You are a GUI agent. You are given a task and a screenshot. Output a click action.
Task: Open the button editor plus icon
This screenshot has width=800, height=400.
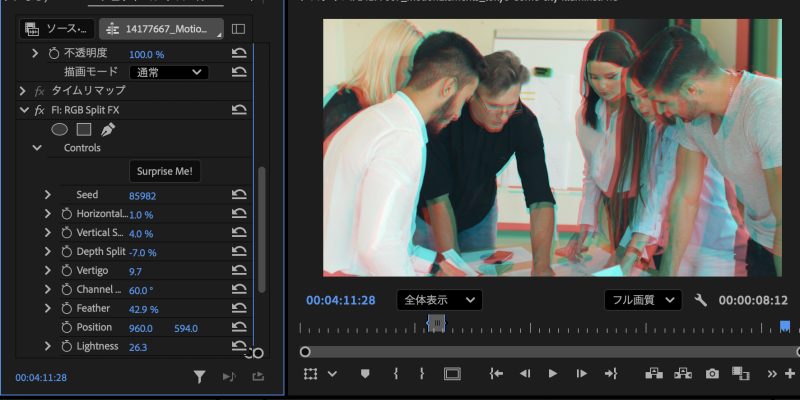[x=790, y=373]
